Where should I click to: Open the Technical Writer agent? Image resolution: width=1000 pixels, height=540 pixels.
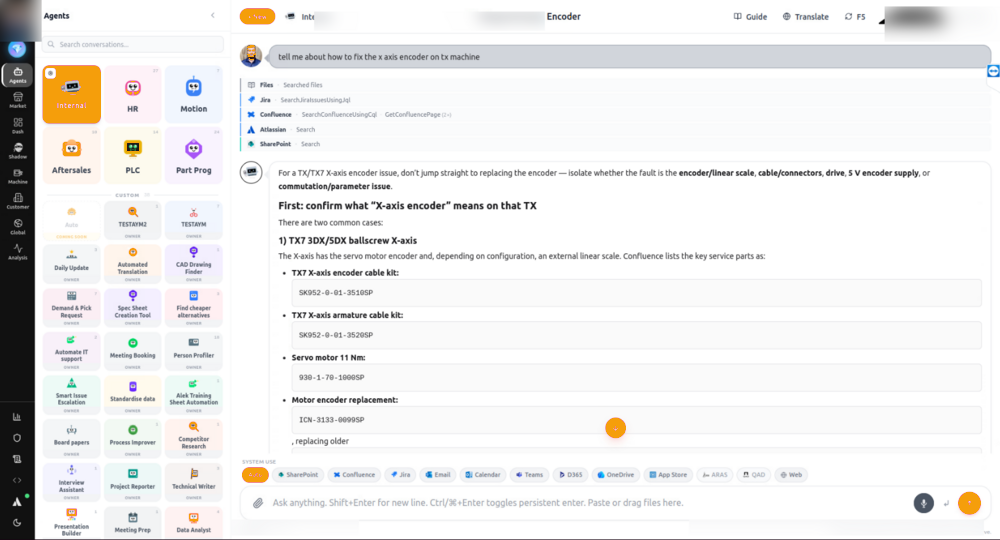coord(193,482)
